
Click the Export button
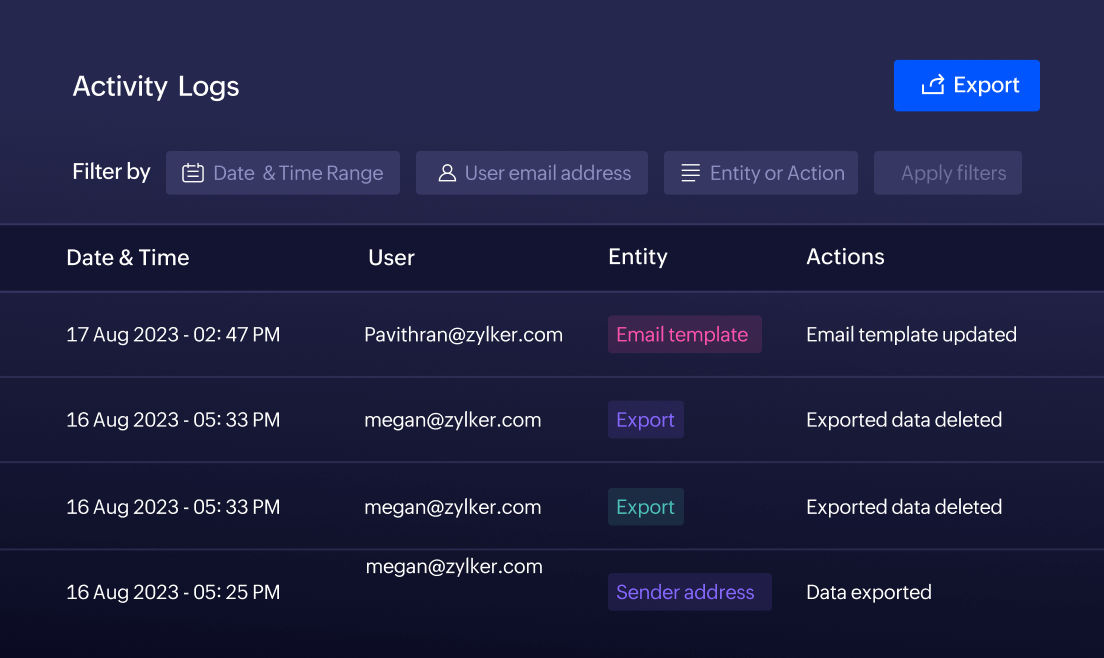point(966,85)
